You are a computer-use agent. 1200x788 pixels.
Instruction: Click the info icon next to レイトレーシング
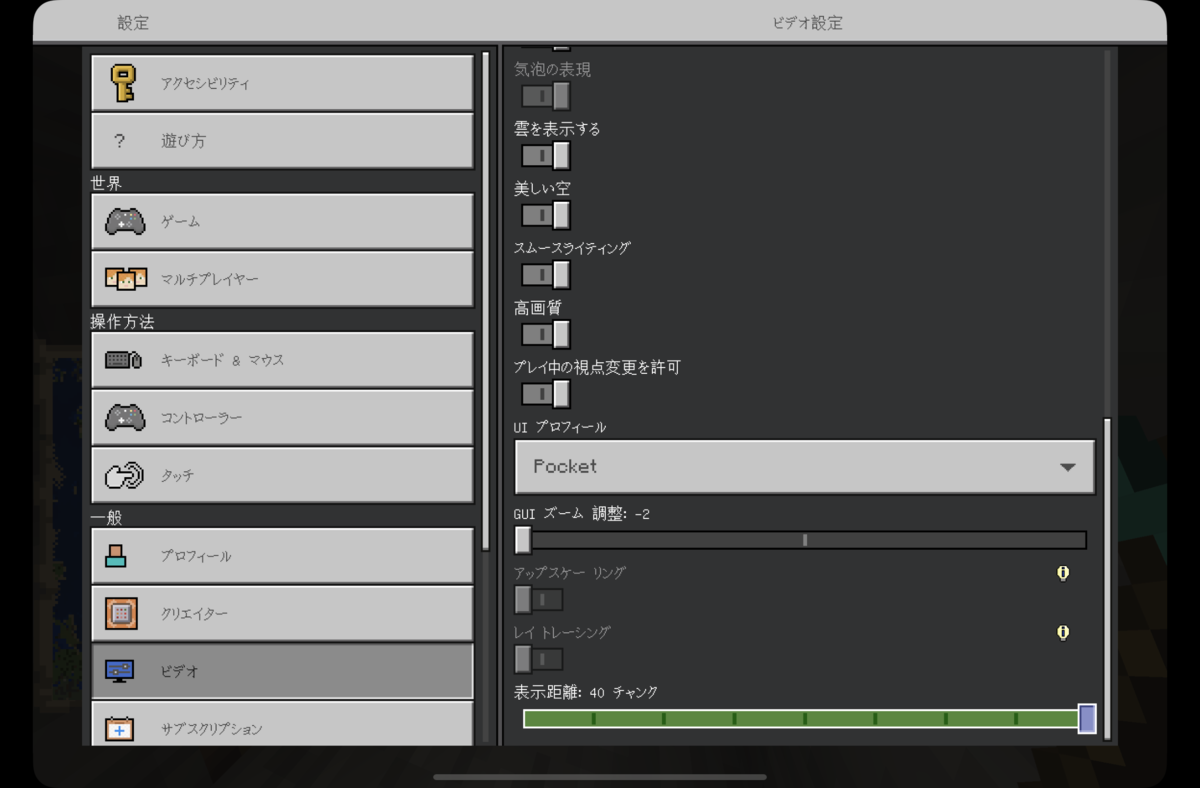tap(1063, 632)
